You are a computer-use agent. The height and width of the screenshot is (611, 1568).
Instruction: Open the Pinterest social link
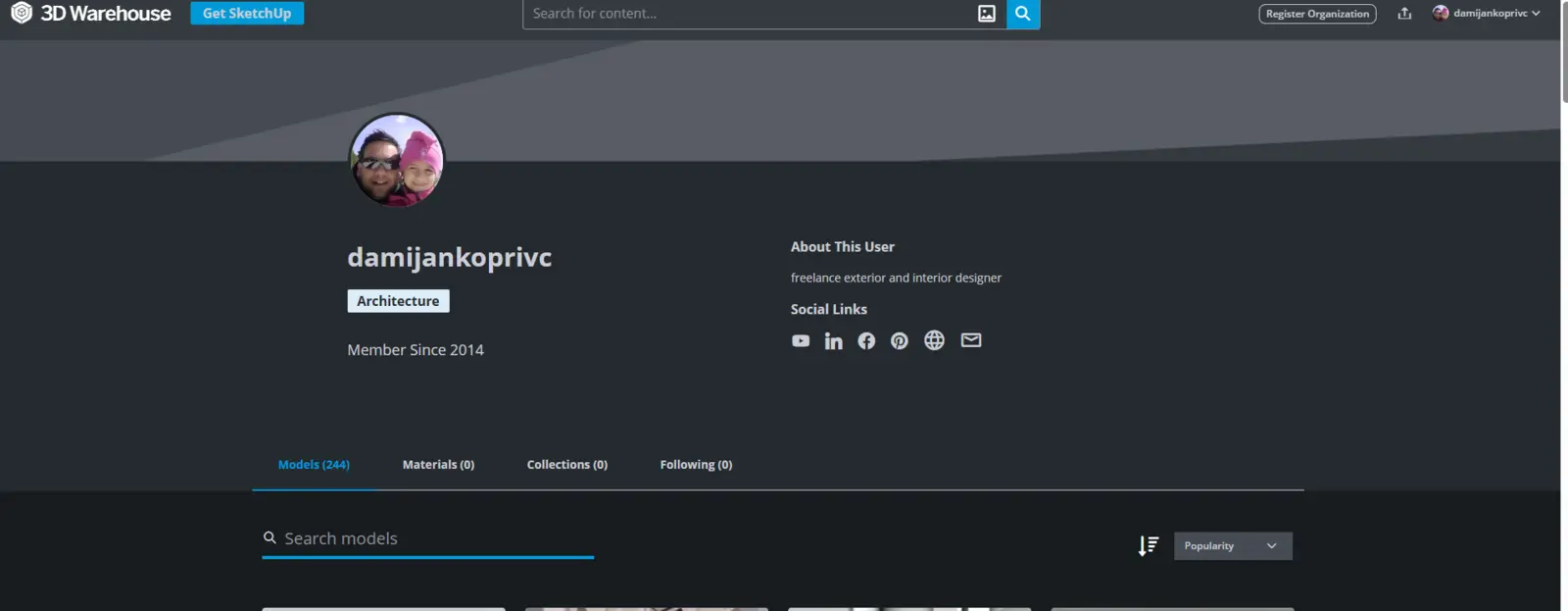pos(900,341)
